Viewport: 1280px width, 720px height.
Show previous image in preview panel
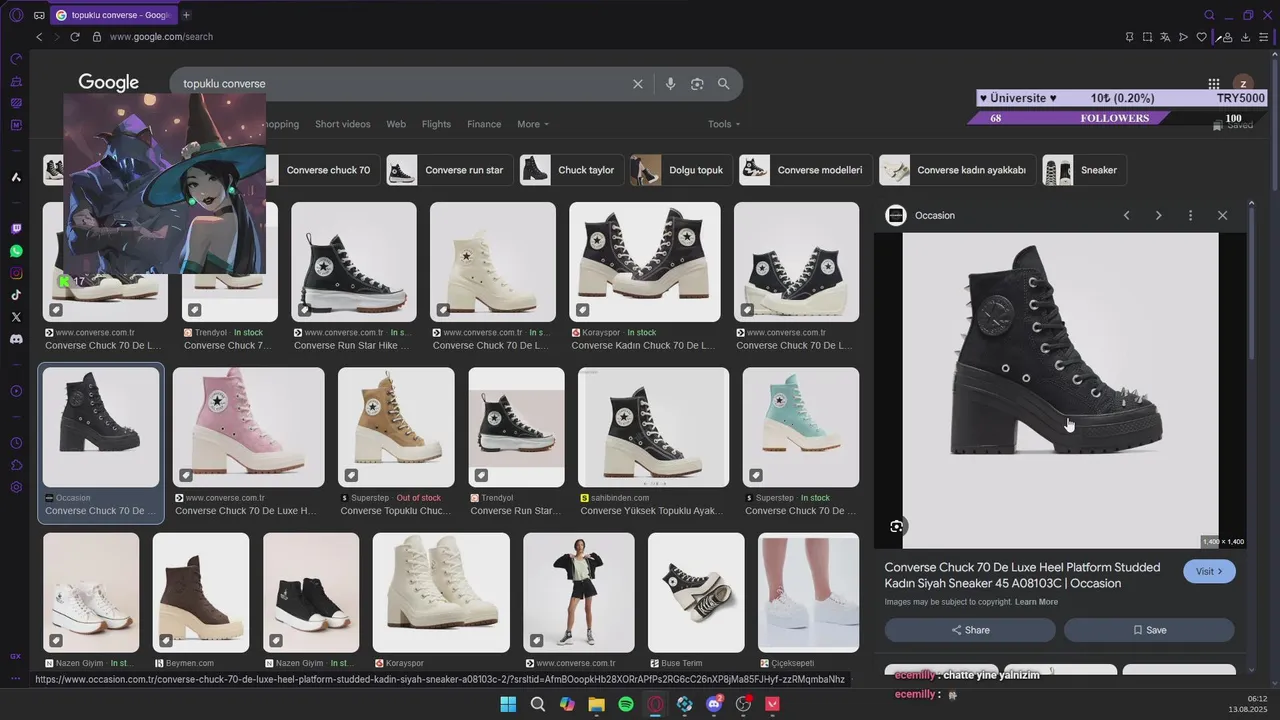coord(1126,216)
